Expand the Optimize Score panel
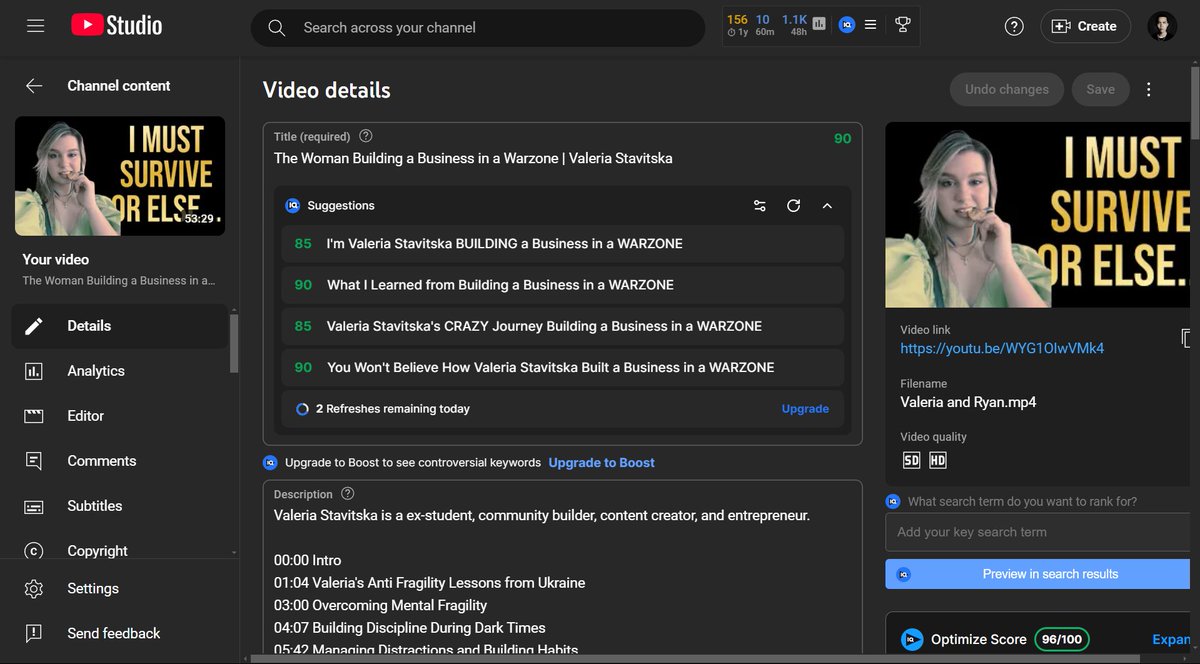 pyautogui.click(x=1172, y=639)
